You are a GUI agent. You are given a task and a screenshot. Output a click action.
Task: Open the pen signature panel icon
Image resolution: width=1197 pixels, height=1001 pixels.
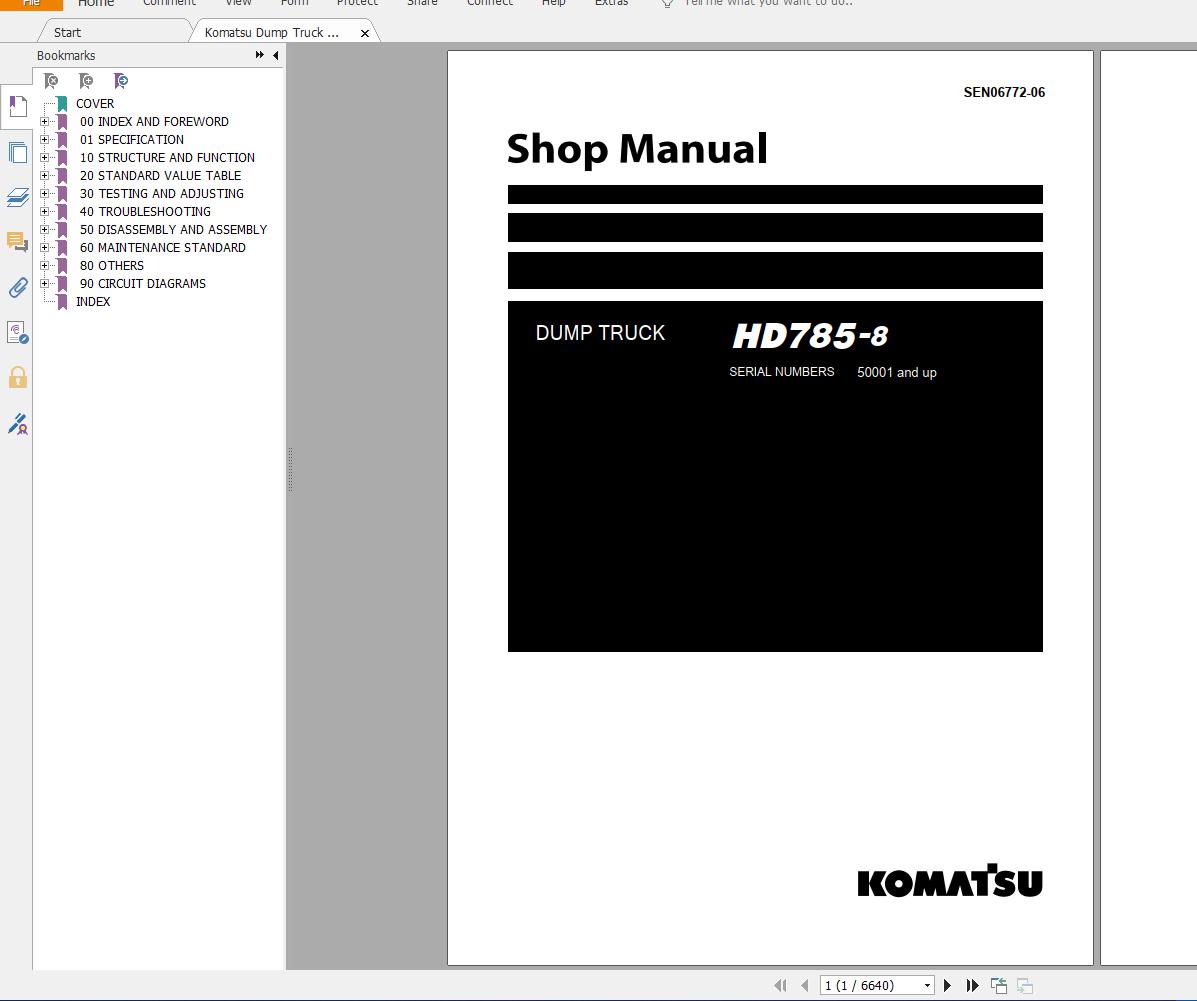pos(18,424)
